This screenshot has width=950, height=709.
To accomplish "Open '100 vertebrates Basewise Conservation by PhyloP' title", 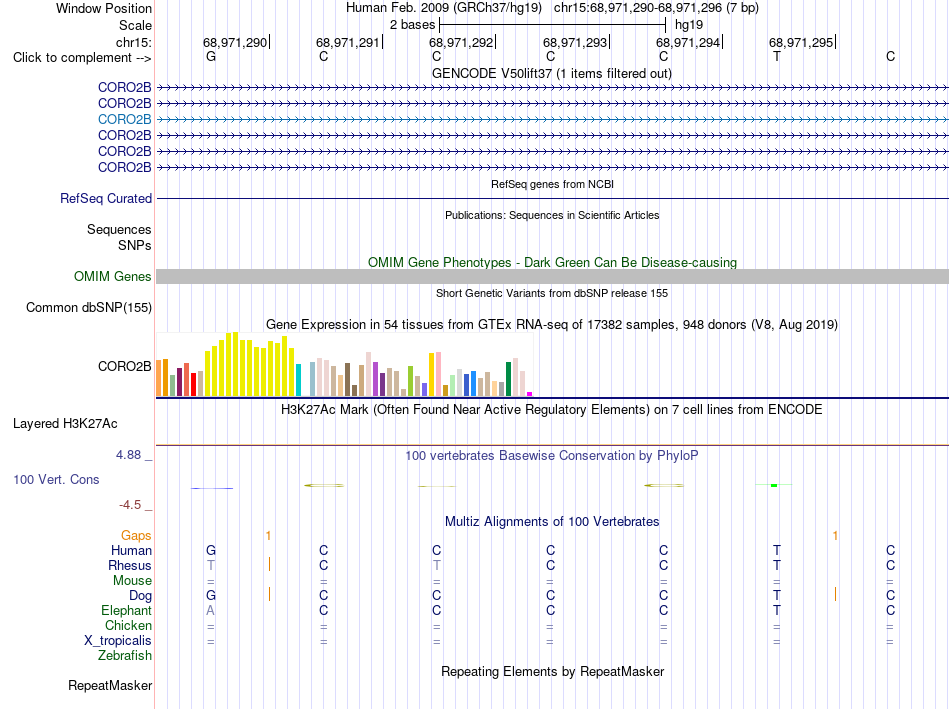I will (x=551, y=456).
